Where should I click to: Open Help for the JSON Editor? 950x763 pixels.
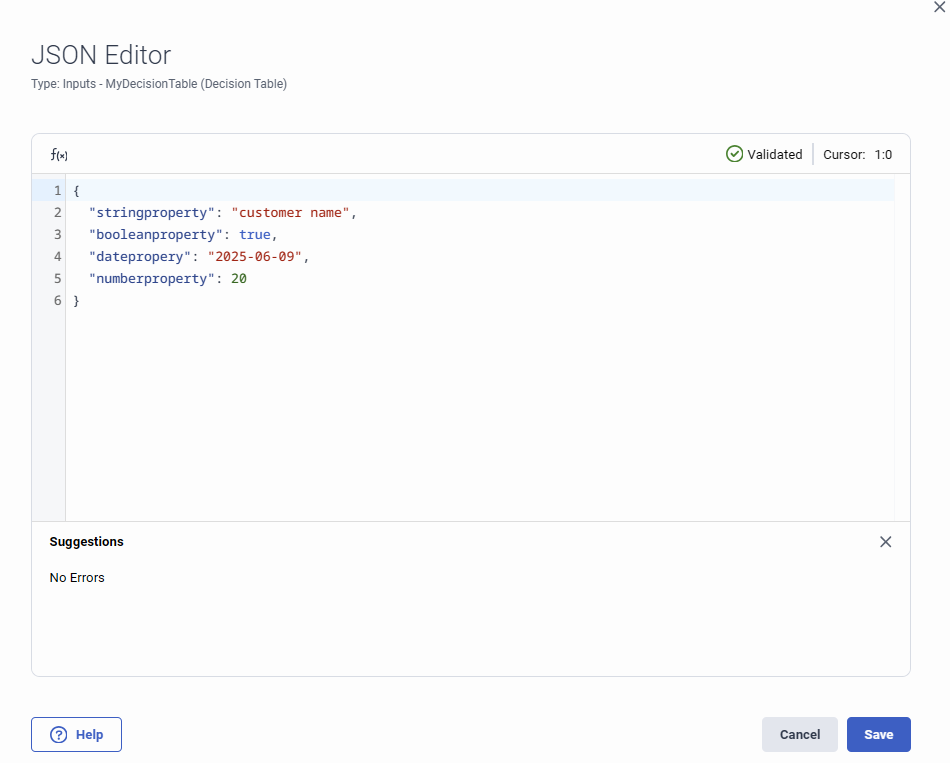point(76,734)
